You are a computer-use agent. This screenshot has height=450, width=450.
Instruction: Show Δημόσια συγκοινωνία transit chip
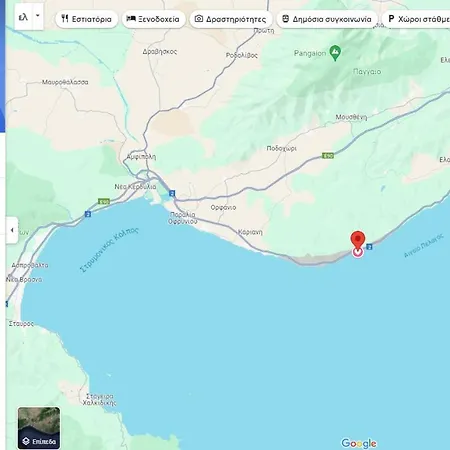(327, 19)
